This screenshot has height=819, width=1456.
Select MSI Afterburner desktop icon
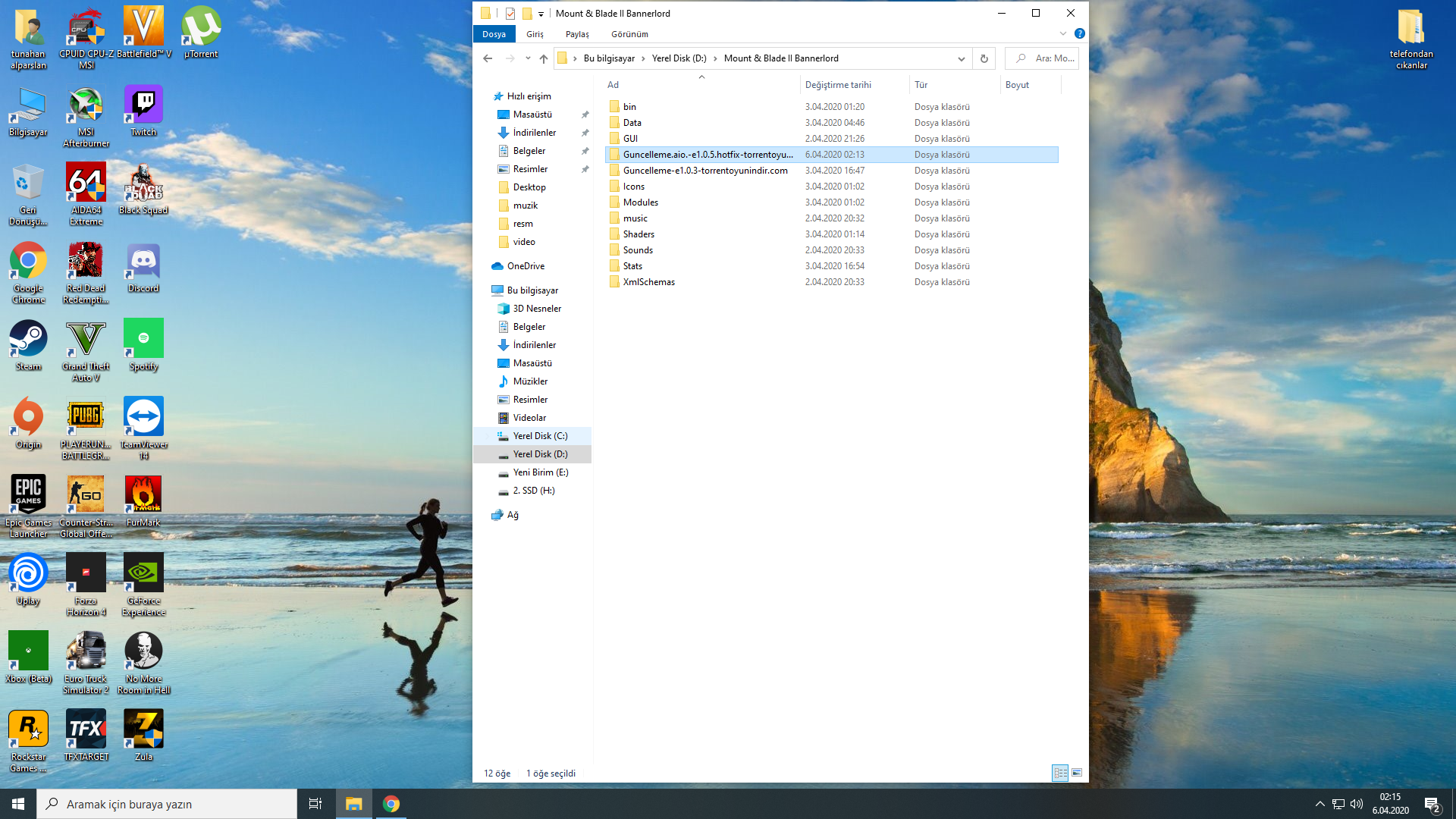click(86, 115)
